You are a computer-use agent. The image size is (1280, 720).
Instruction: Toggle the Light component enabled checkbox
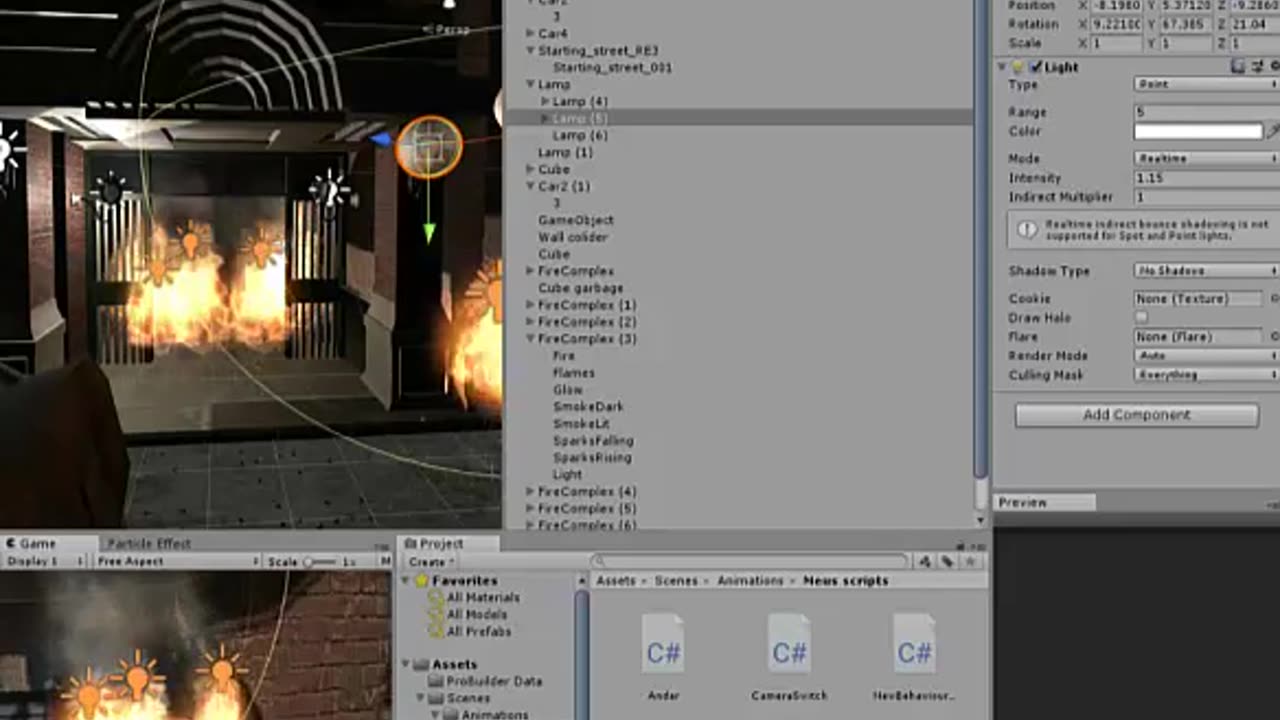coord(1036,67)
